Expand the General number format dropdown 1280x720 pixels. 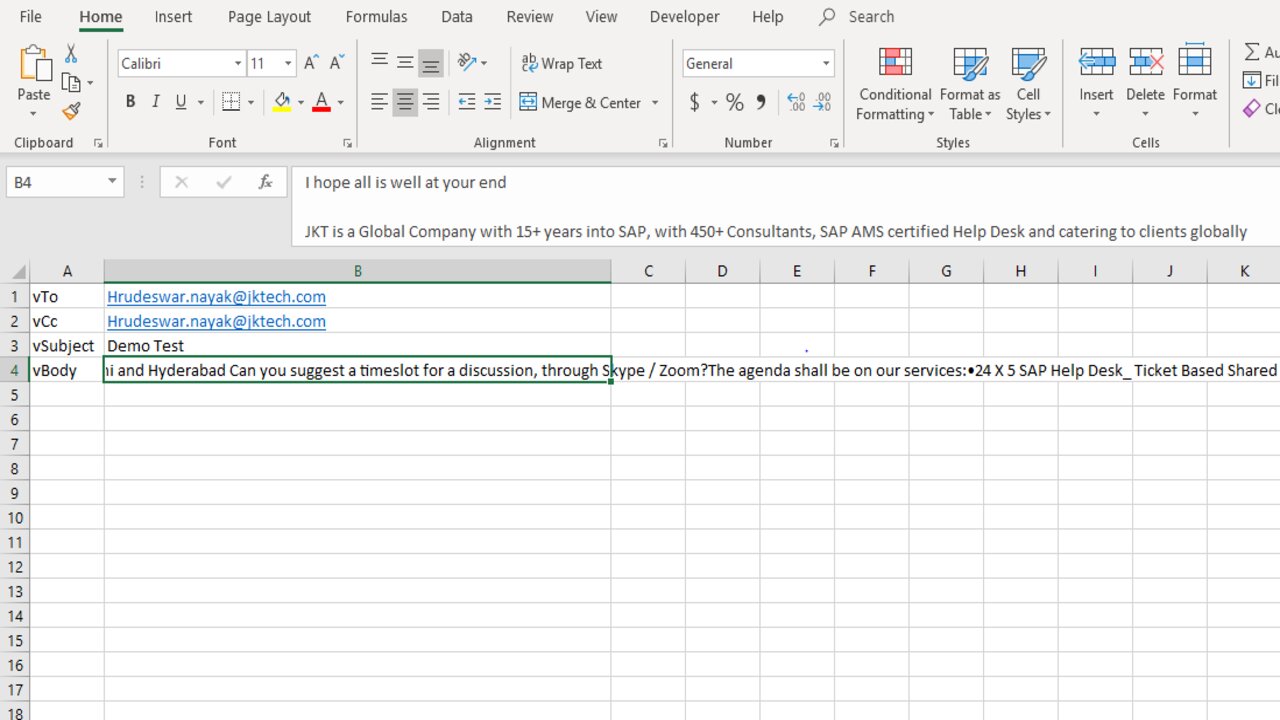pyautogui.click(x=826, y=63)
